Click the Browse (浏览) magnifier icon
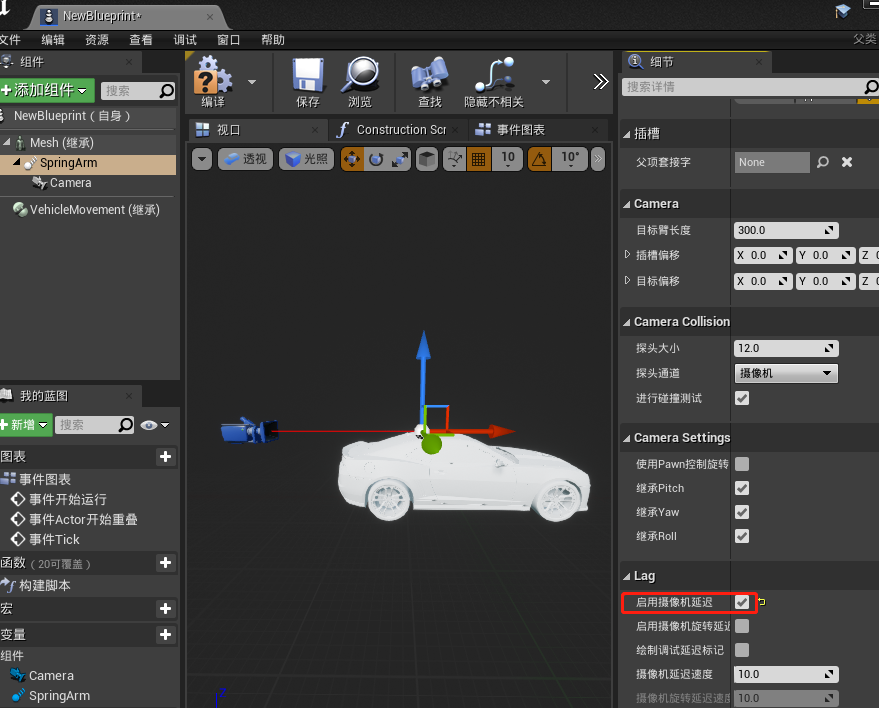Image resolution: width=879 pixels, height=708 pixels. tap(360, 75)
